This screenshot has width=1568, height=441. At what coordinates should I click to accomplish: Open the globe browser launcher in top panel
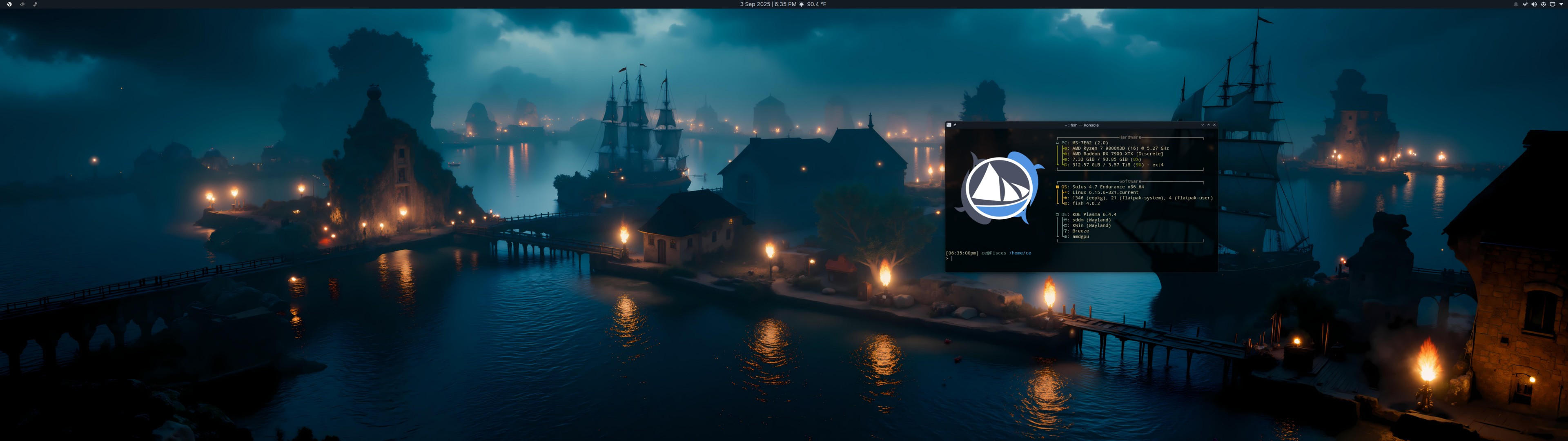tap(9, 4)
